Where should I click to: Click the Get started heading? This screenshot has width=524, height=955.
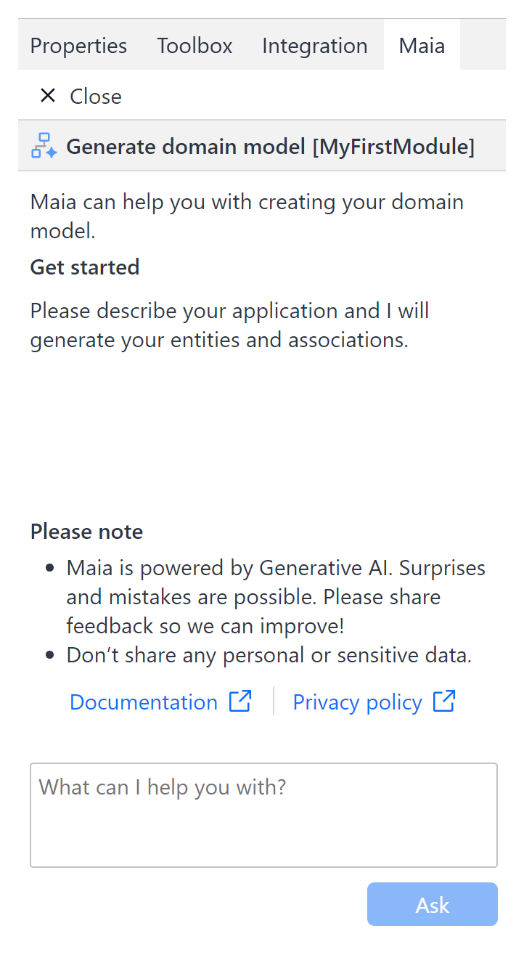[x=85, y=267]
